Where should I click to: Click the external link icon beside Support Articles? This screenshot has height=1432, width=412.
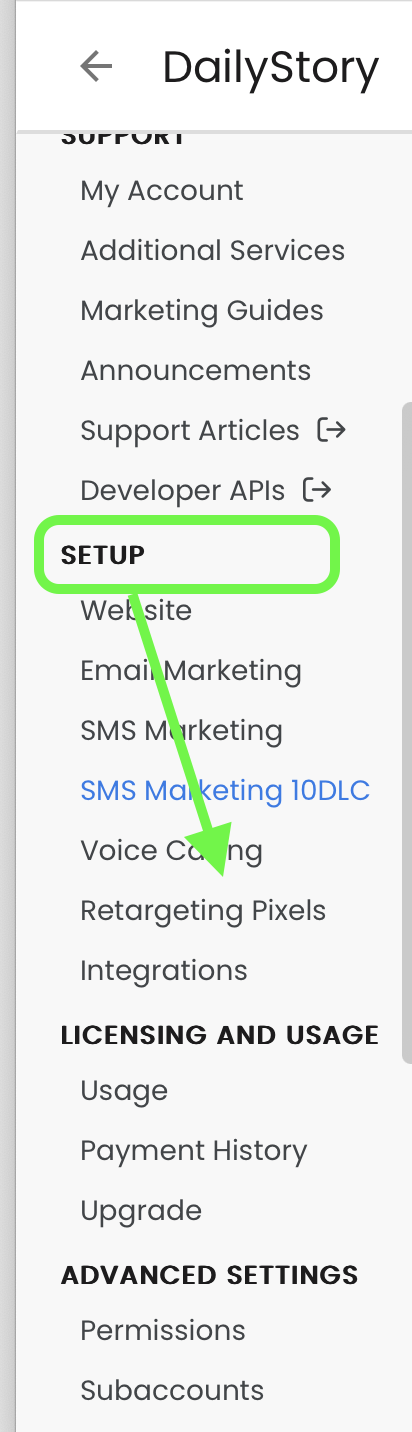tap(331, 430)
